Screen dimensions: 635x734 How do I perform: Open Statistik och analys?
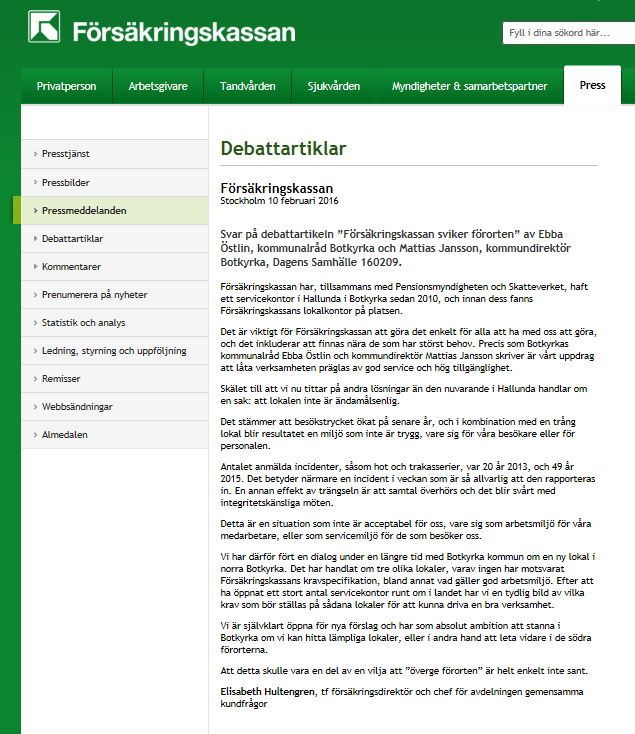tap(115, 323)
